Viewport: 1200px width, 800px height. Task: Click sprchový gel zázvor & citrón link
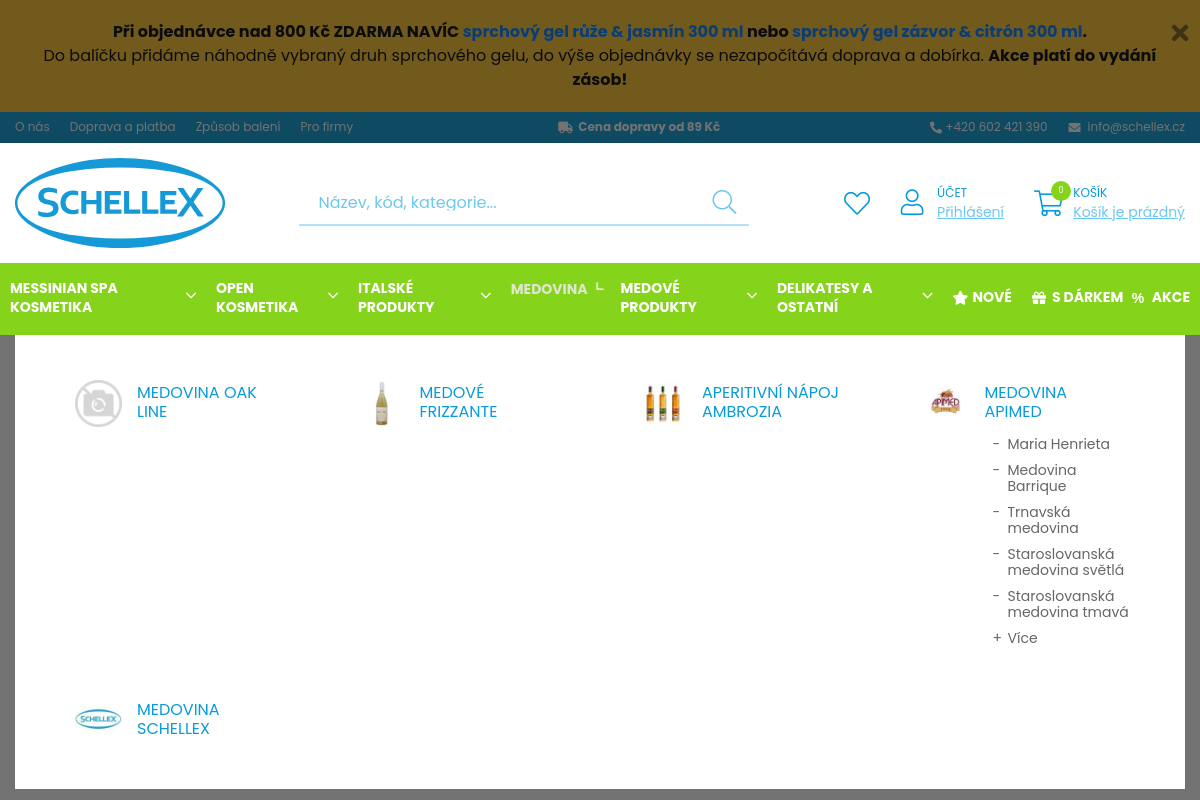[x=937, y=32]
